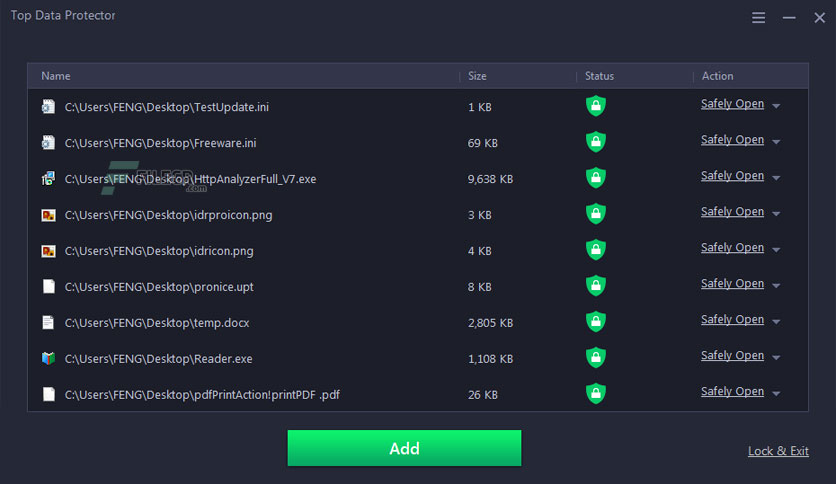The image size is (836, 484).
Task: Select the C:\Users\FENG\Desktop\Freeware.ini path
Action: click(160, 143)
